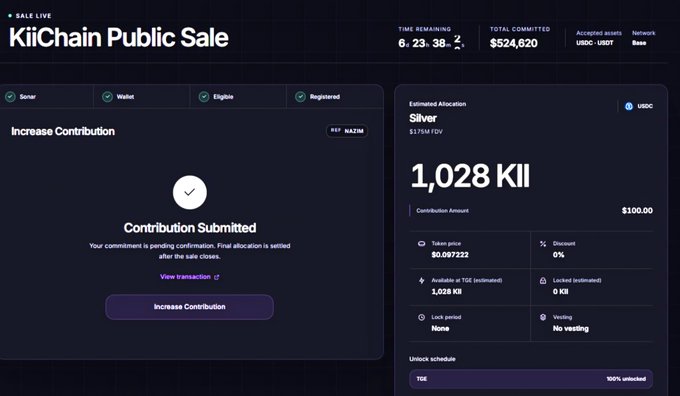Click the No vesting value

tap(571, 329)
